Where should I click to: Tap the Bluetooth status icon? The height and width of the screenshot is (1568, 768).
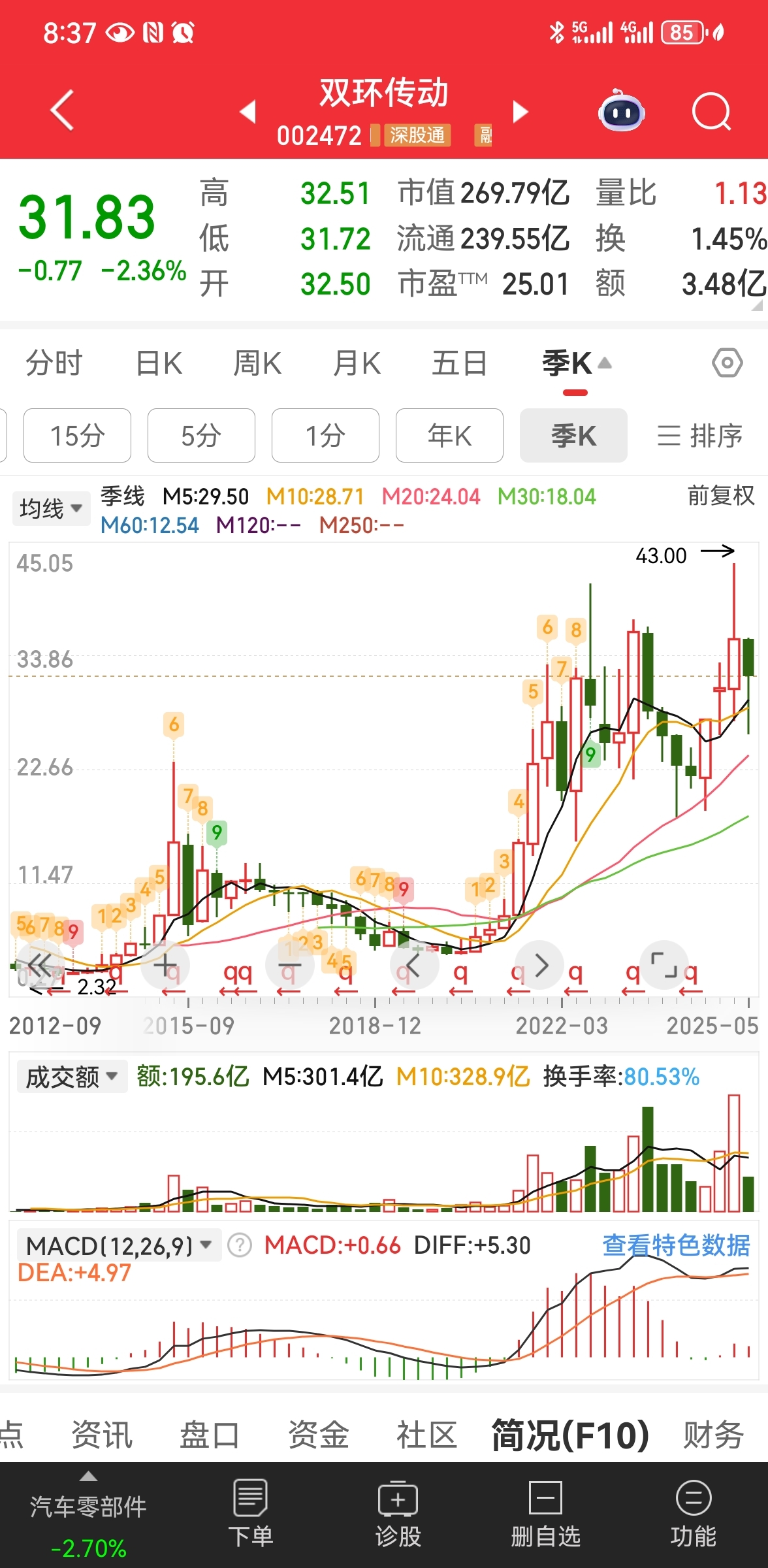pyautogui.click(x=556, y=32)
